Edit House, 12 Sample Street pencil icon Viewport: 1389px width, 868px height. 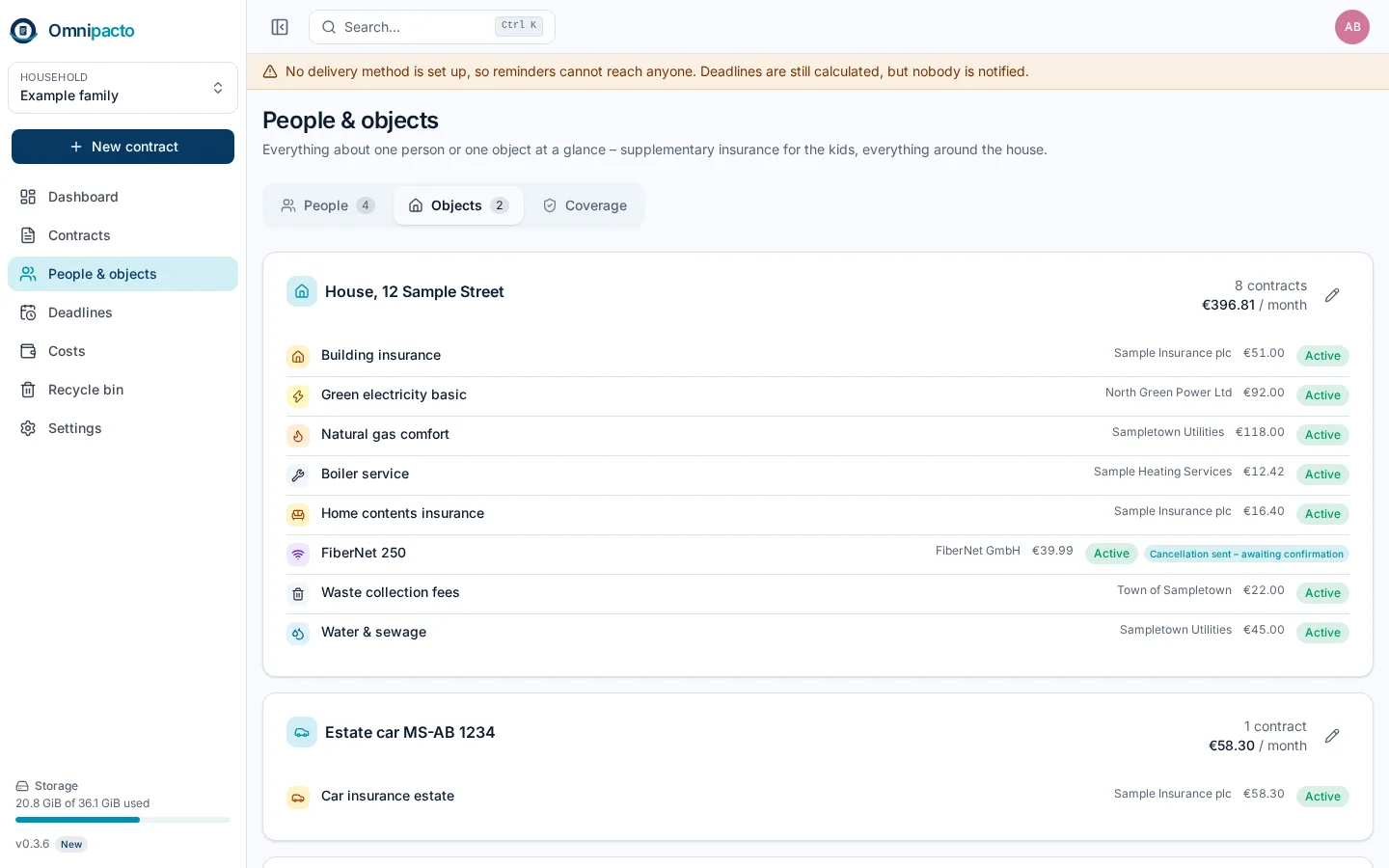1332,295
